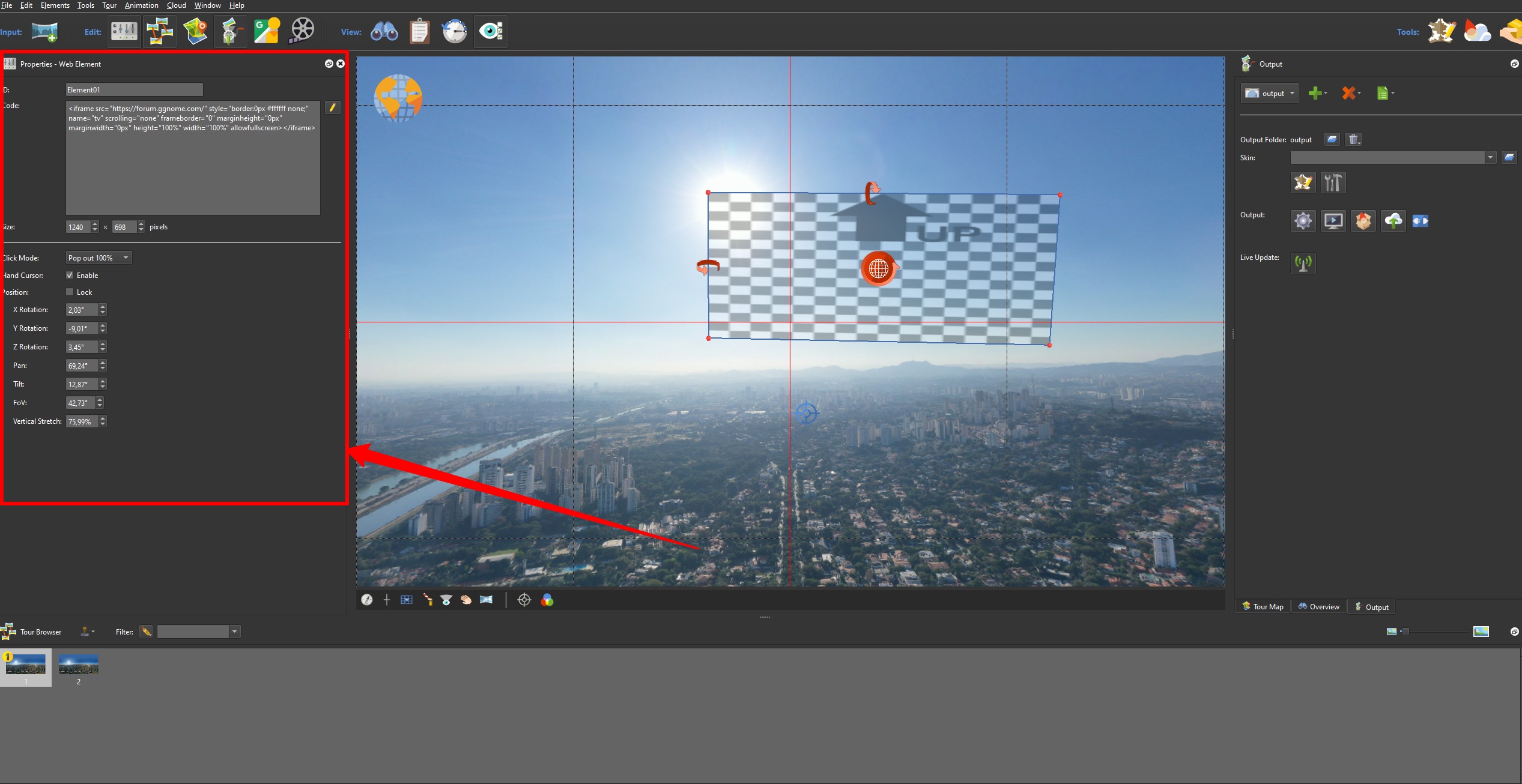Click the globe web element icon

(x=879, y=267)
